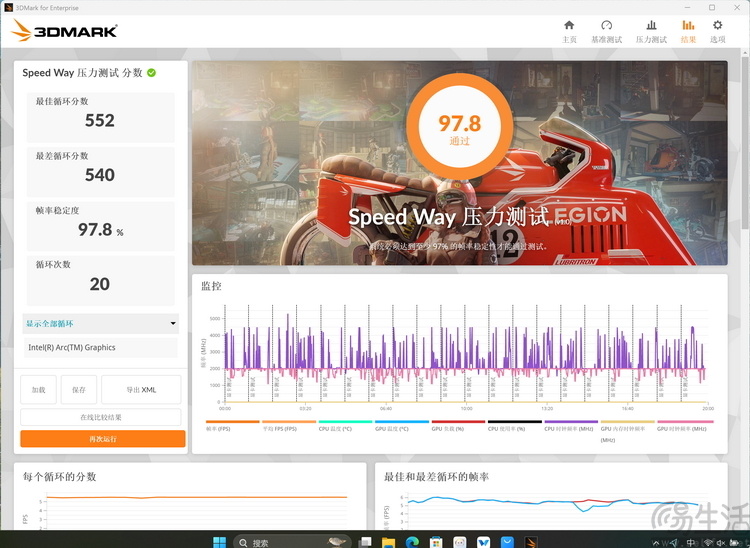Open the 压力测试 stress test icon
Image resolution: width=750 pixels, height=548 pixels.
[651, 25]
